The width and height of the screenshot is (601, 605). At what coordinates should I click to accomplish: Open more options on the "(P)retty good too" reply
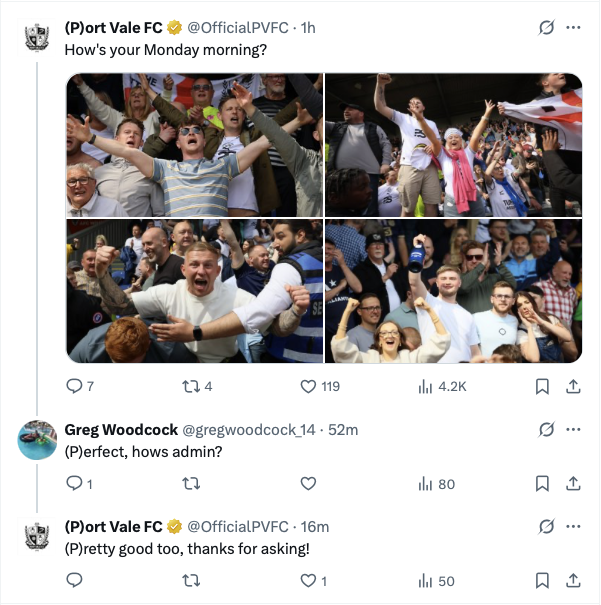[573, 526]
